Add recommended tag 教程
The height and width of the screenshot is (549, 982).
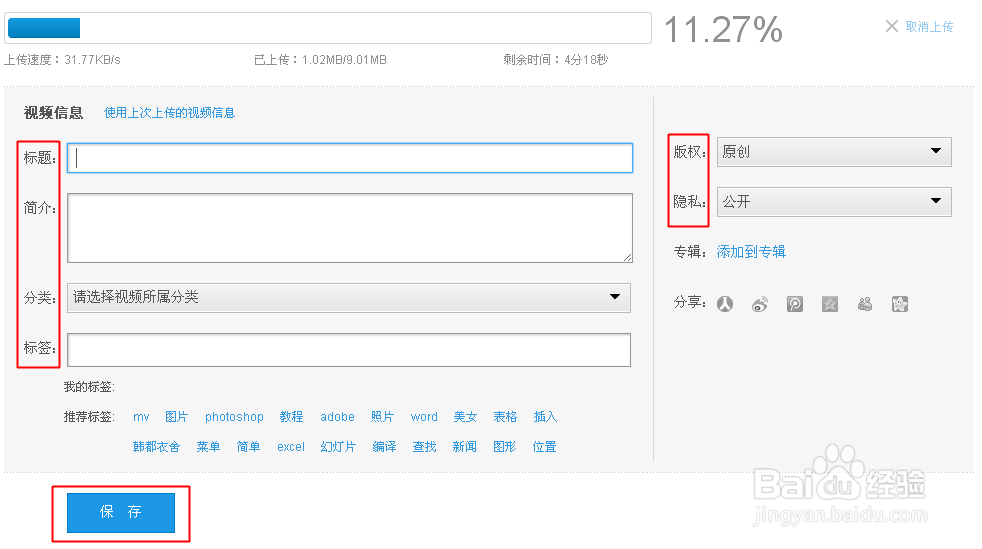[291, 417]
